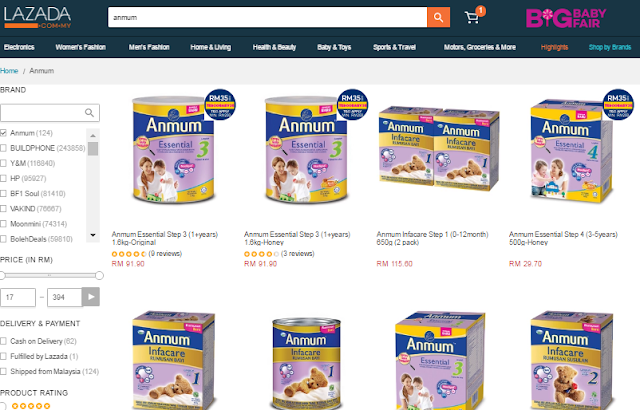Apply price range with arrow button
This screenshot has width=640, height=410.
(x=91, y=297)
